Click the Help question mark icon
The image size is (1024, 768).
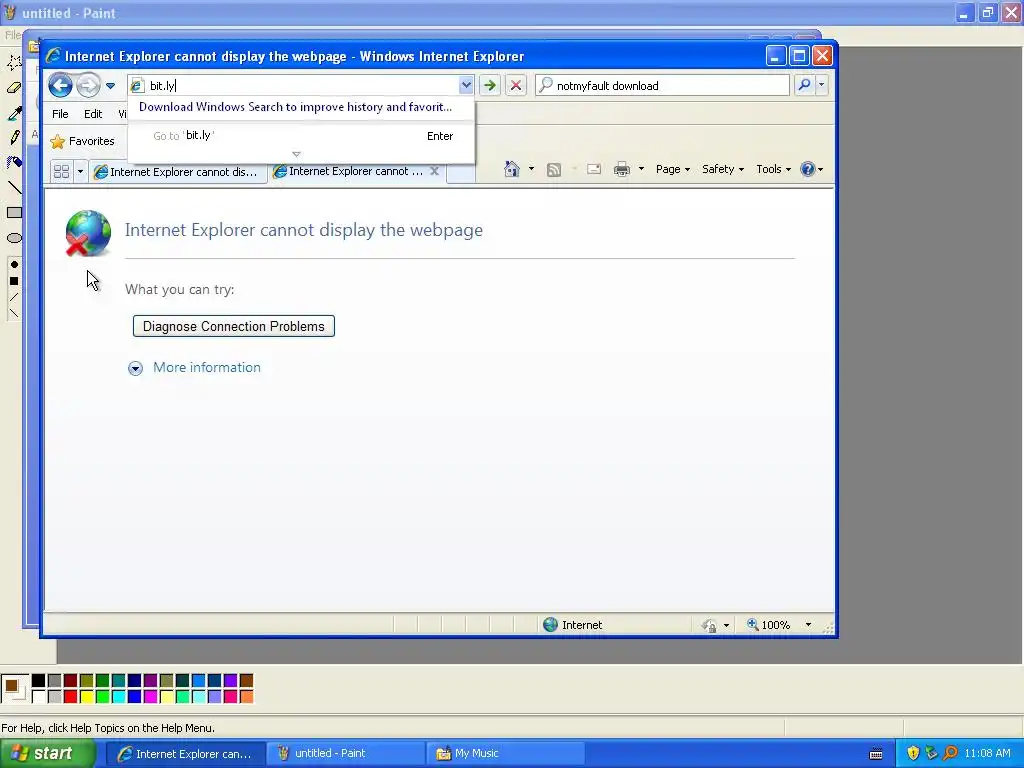coord(808,169)
